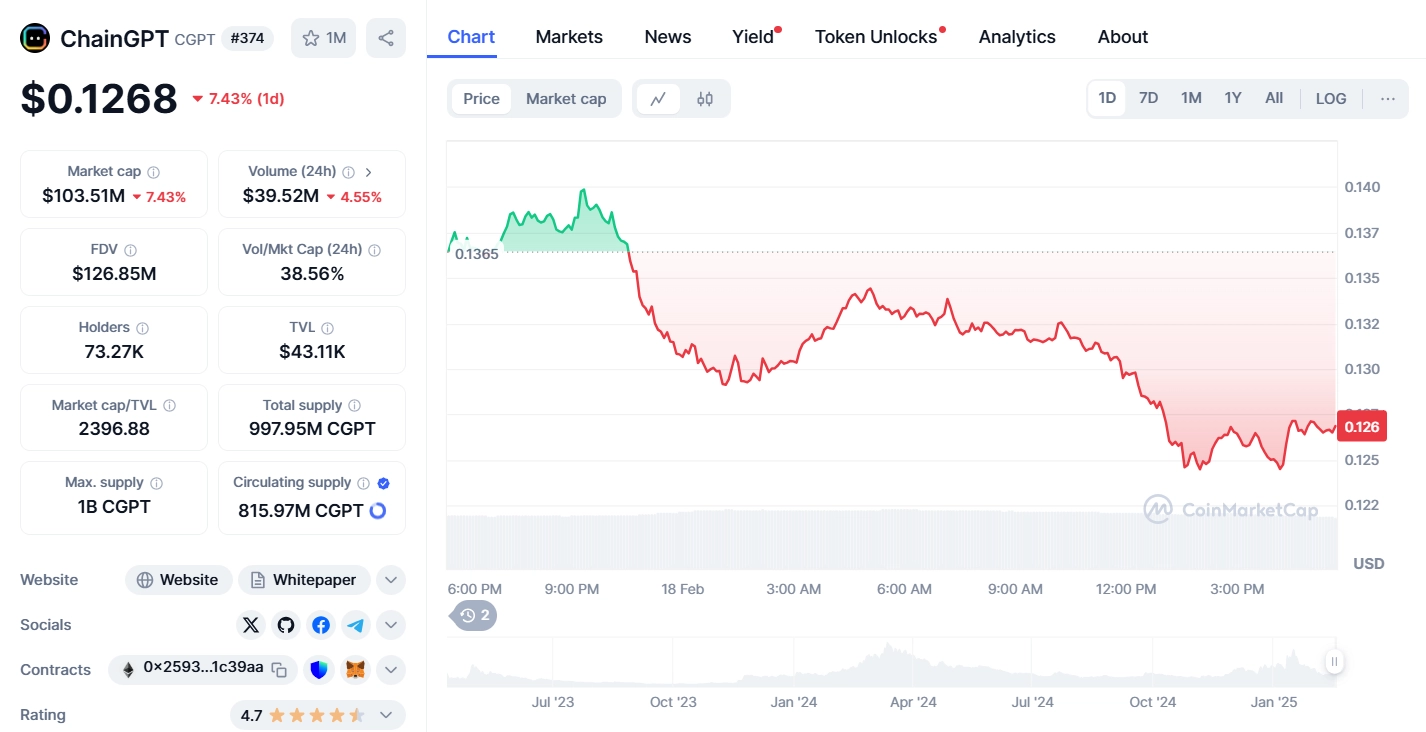The image size is (1426, 732).
Task: Open the GitHub social link icon
Action: point(286,625)
